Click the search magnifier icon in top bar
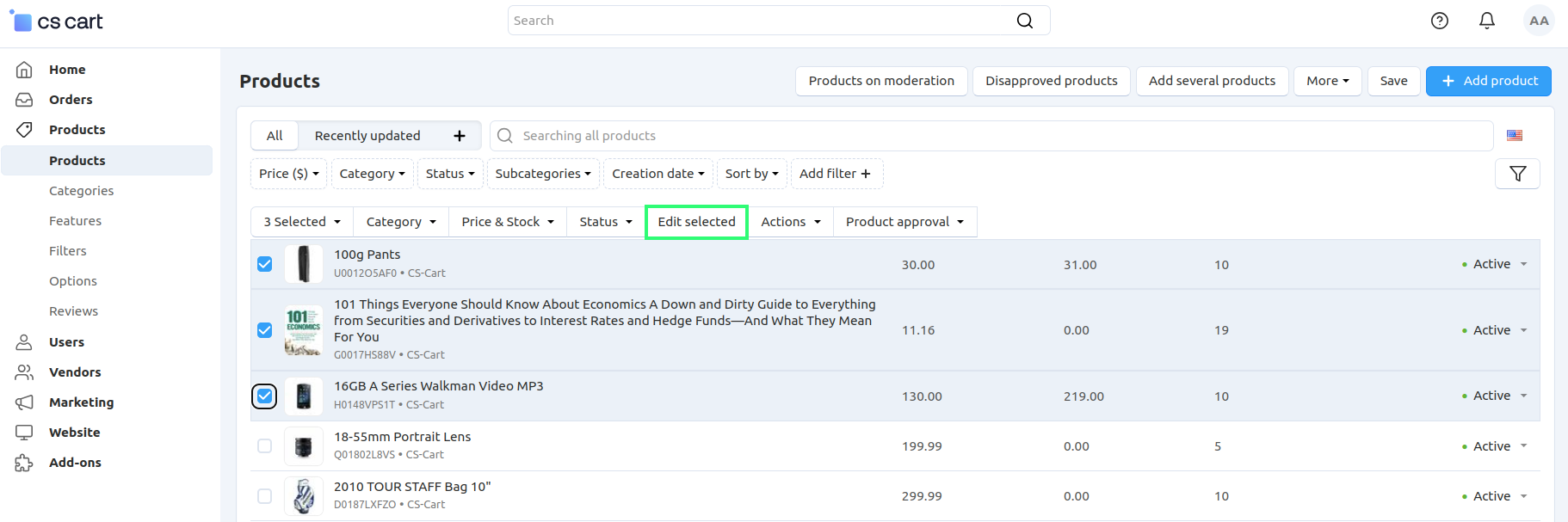Viewport: 1568px width, 522px height. coord(1024,21)
